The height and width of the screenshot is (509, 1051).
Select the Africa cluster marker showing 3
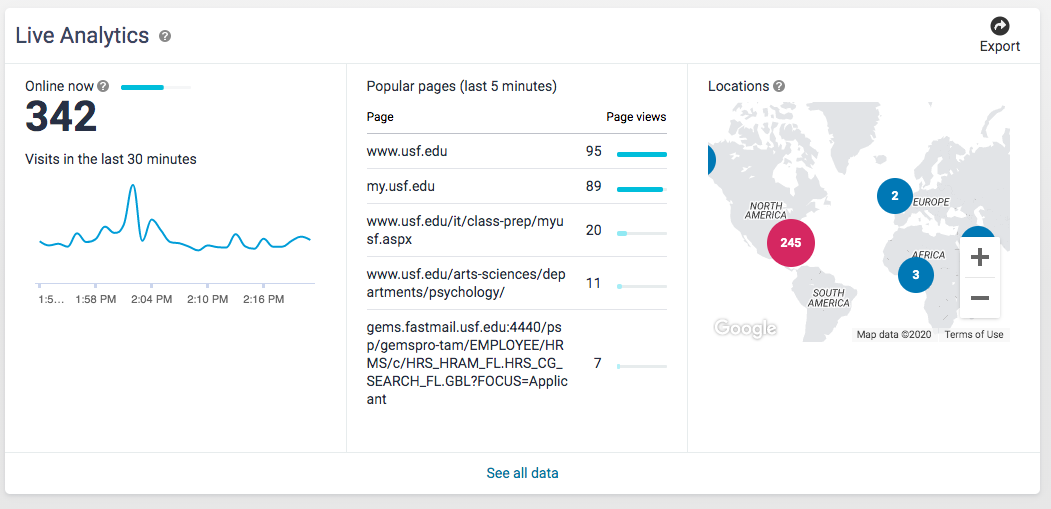click(915, 274)
